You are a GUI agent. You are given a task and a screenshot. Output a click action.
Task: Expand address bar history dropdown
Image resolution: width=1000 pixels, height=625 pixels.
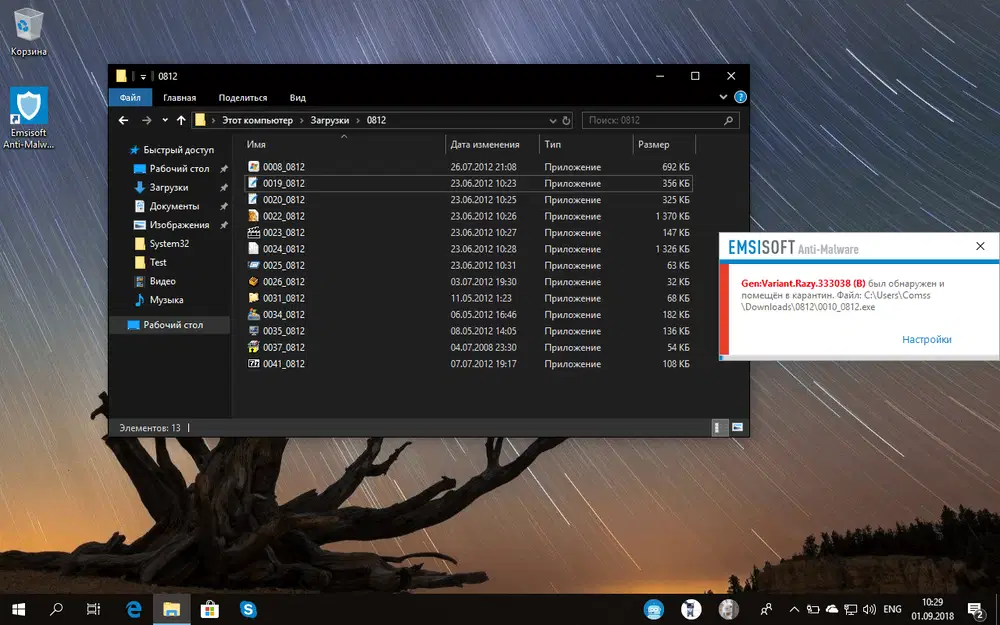tap(552, 121)
